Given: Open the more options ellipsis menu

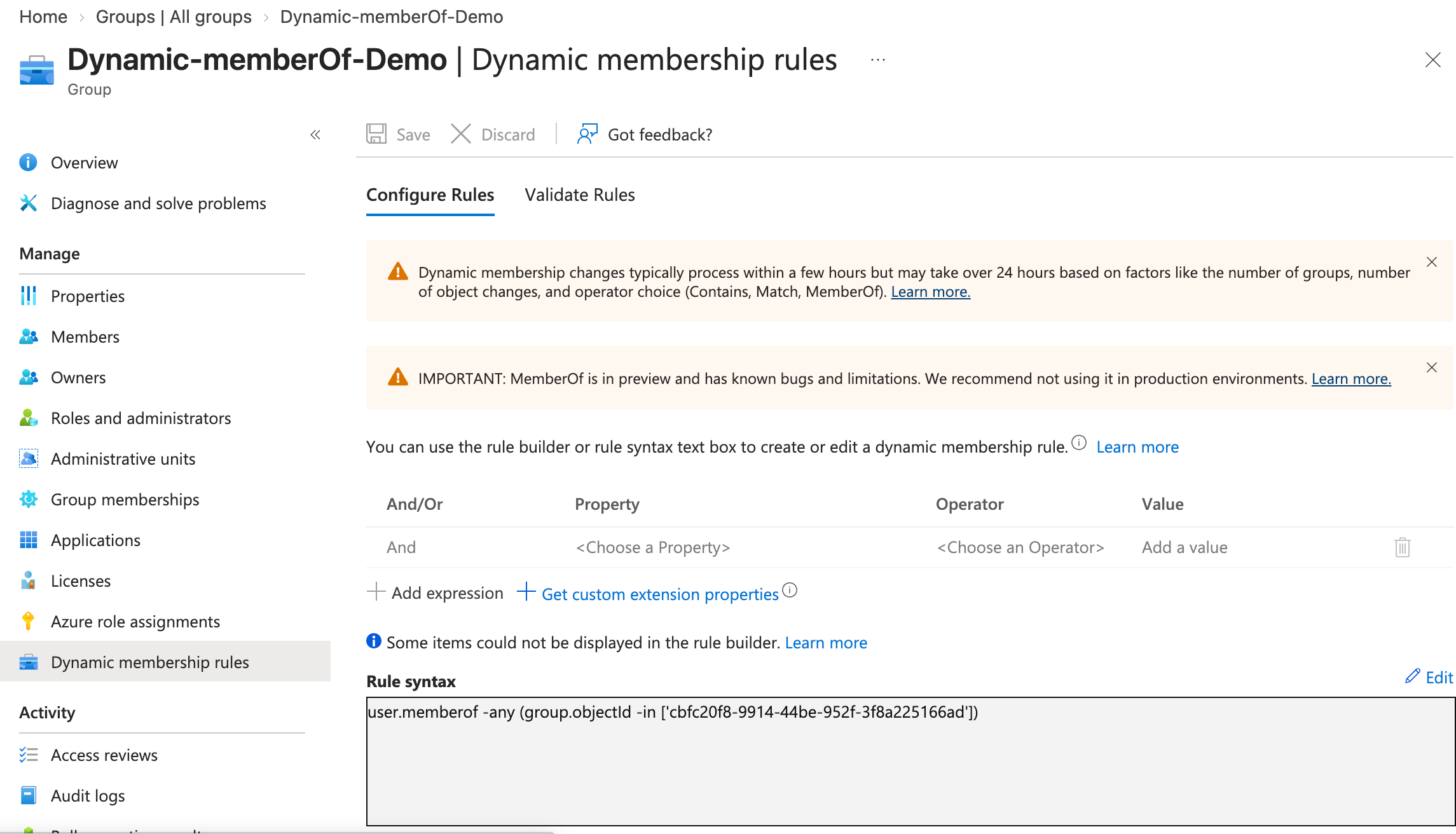Looking at the screenshot, I should tap(878, 60).
